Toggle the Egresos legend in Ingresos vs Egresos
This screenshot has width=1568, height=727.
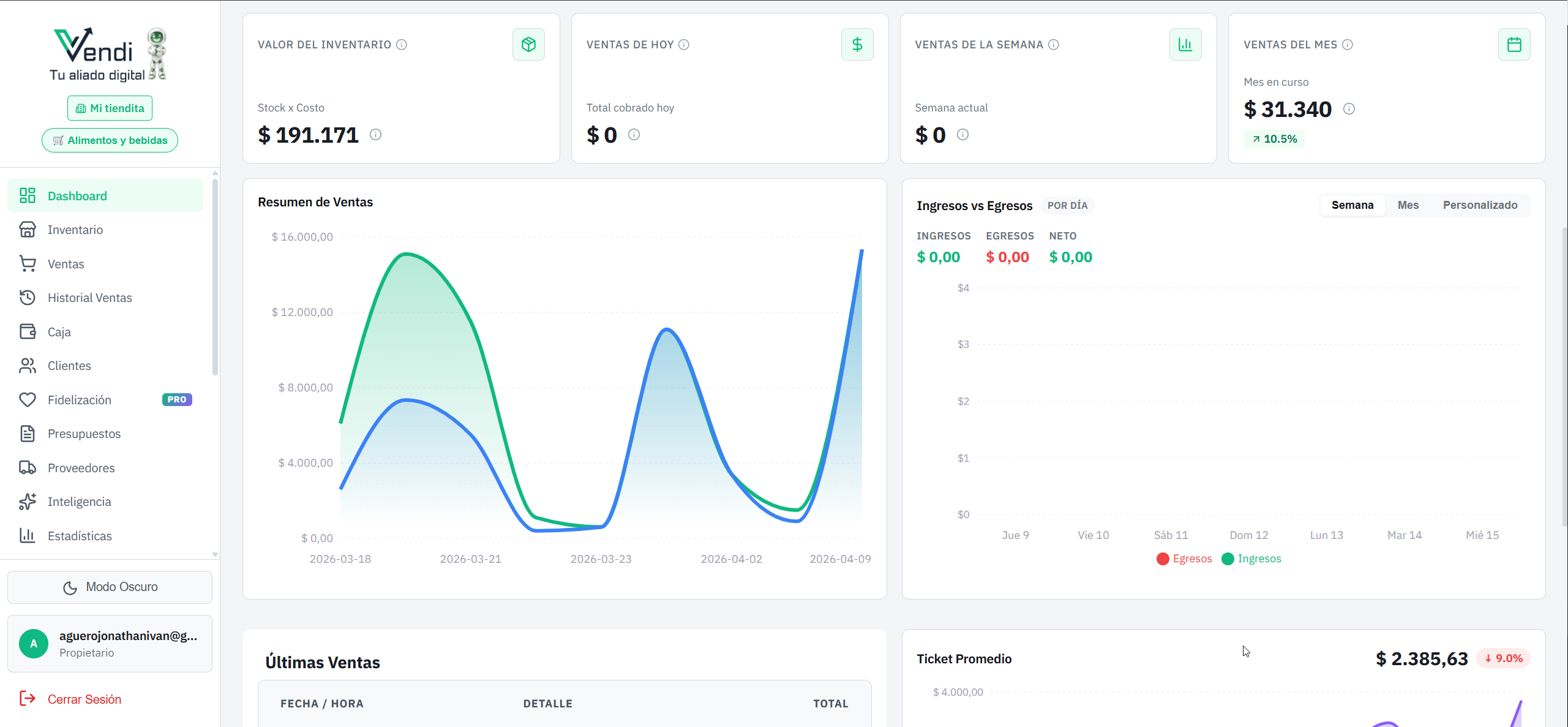coord(1184,558)
